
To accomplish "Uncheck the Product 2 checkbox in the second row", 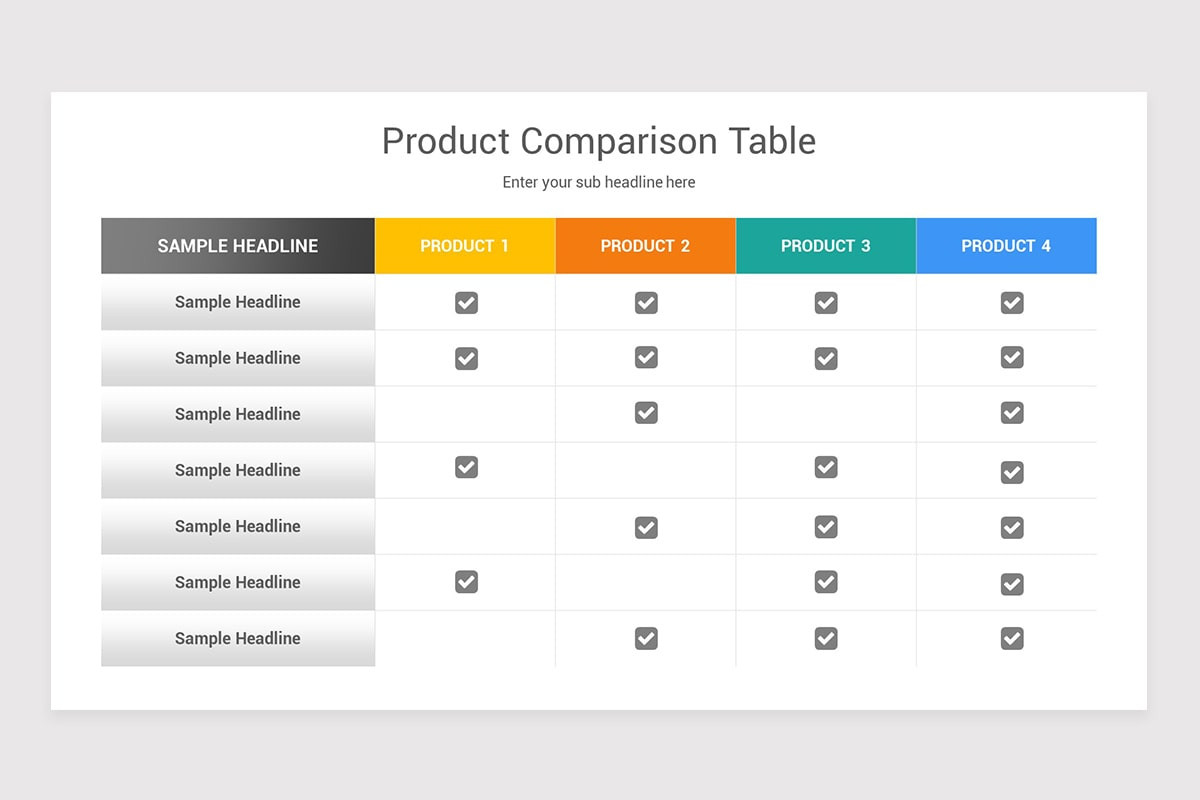I will [x=646, y=357].
